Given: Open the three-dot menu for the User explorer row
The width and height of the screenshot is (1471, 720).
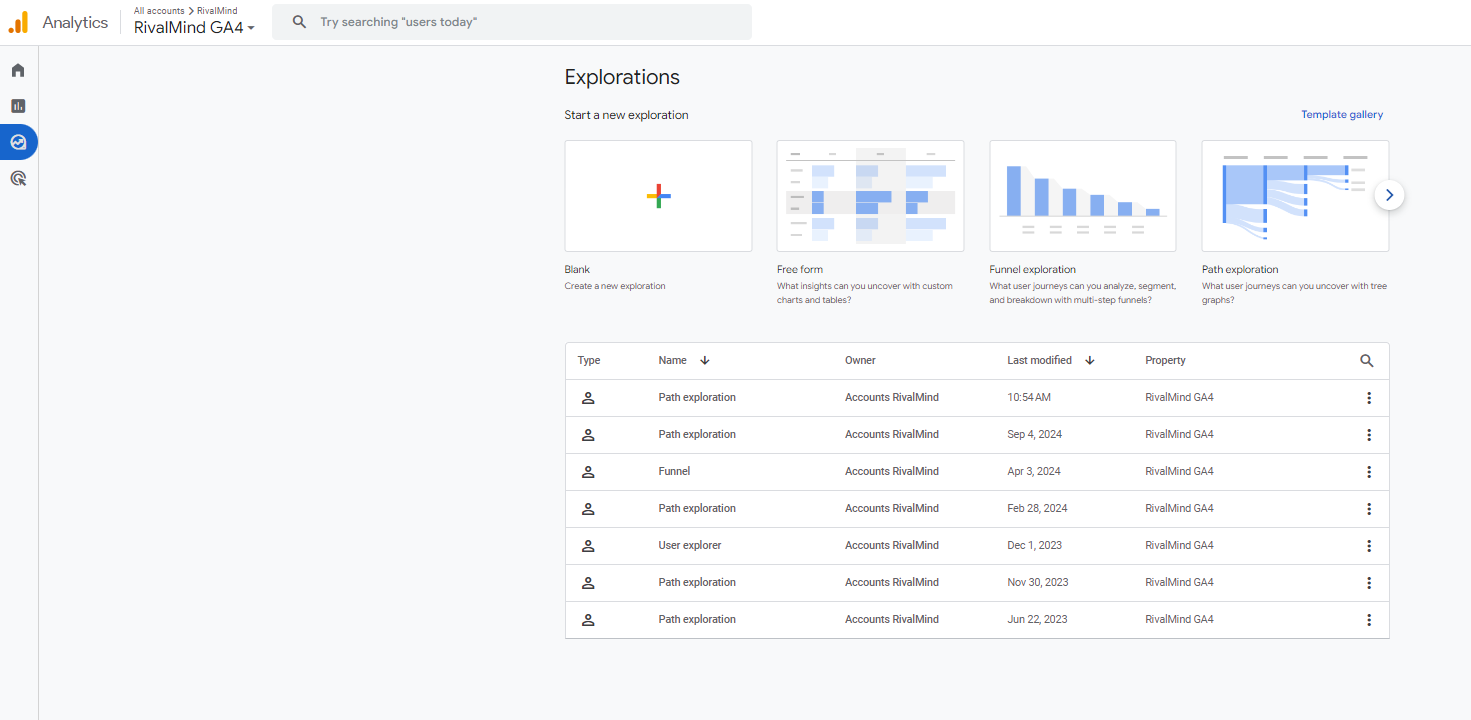Looking at the screenshot, I should (x=1369, y=545).
